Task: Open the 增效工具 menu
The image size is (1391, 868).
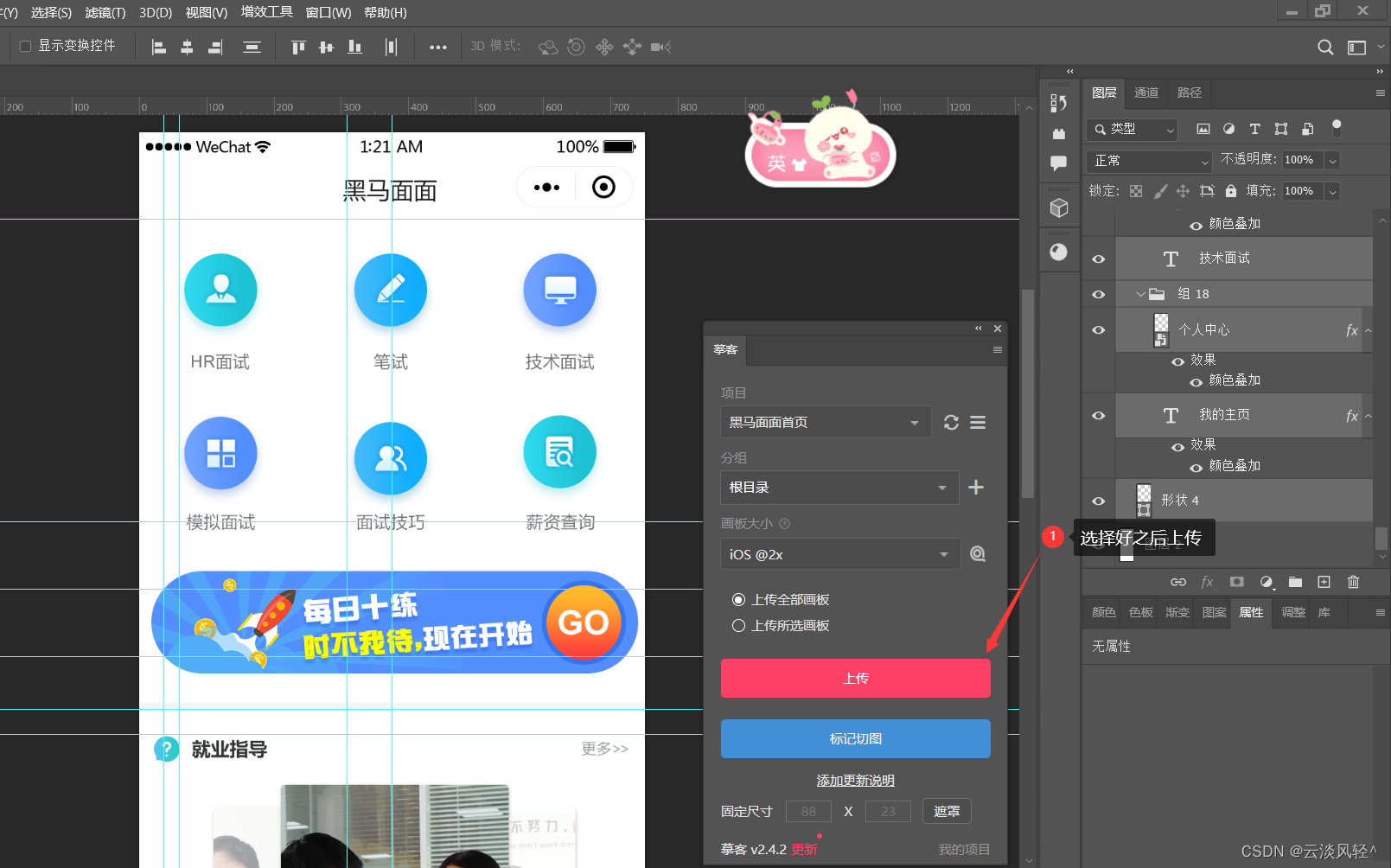Action: tap(266, 12)
